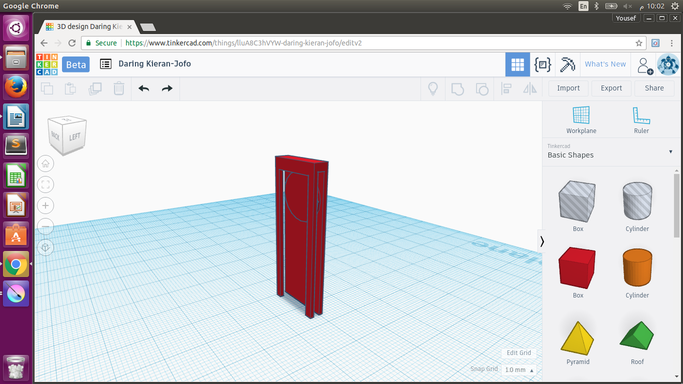Open Ubuntu Dash search
The image size is (683, 384).
pyautogui.click(x=16, y=28)
